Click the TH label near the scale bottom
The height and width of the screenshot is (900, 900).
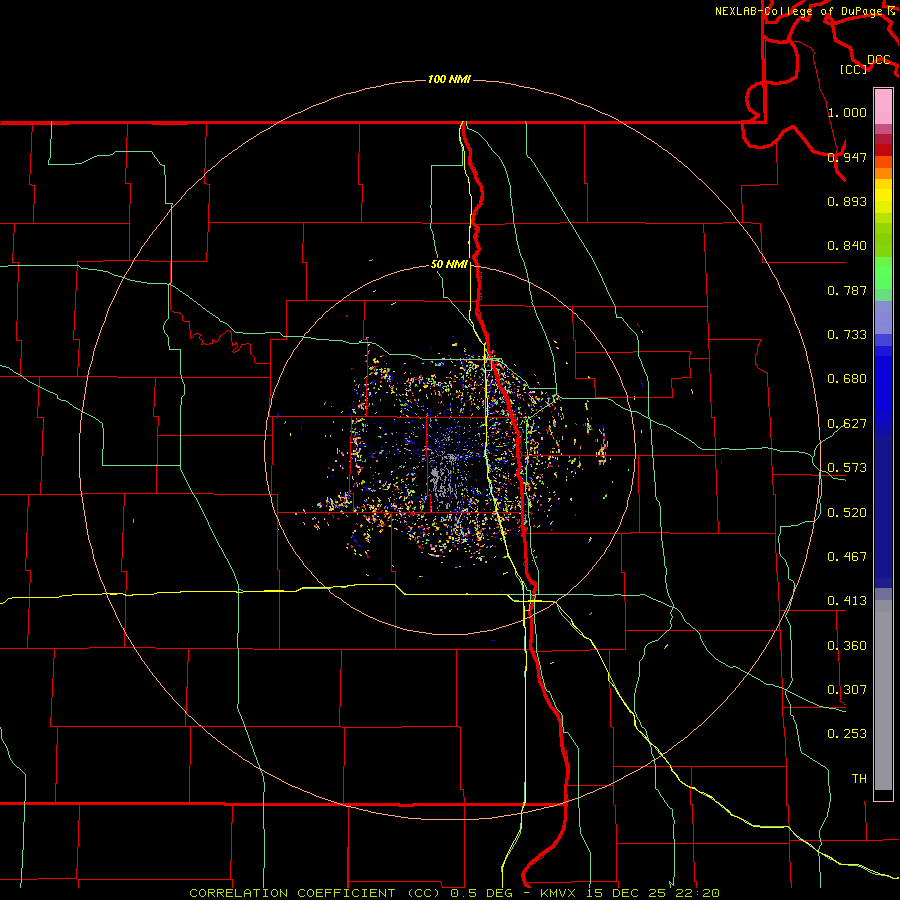click(859, 779)
